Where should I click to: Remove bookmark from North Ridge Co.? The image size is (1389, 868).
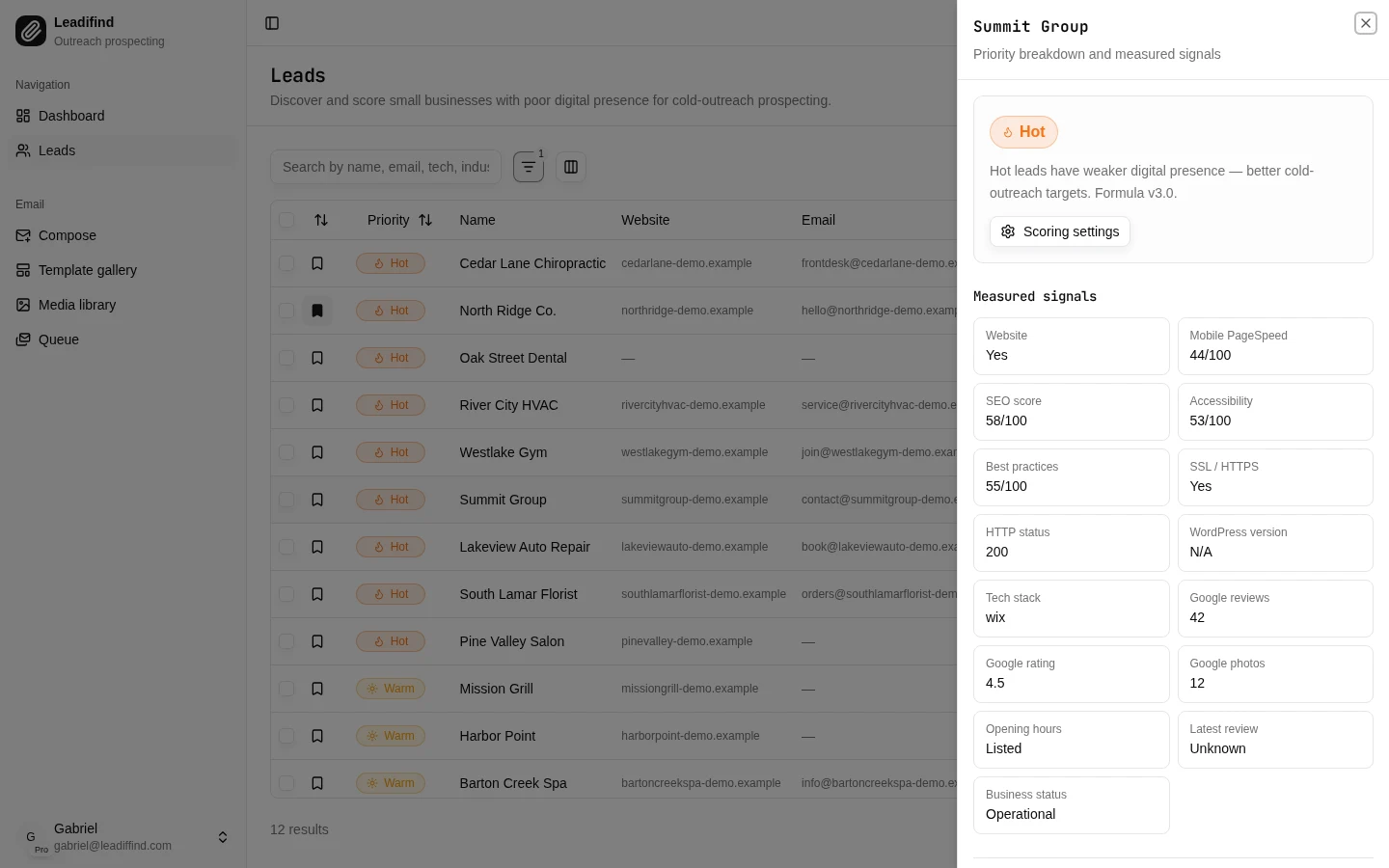(x=317, y=311)
